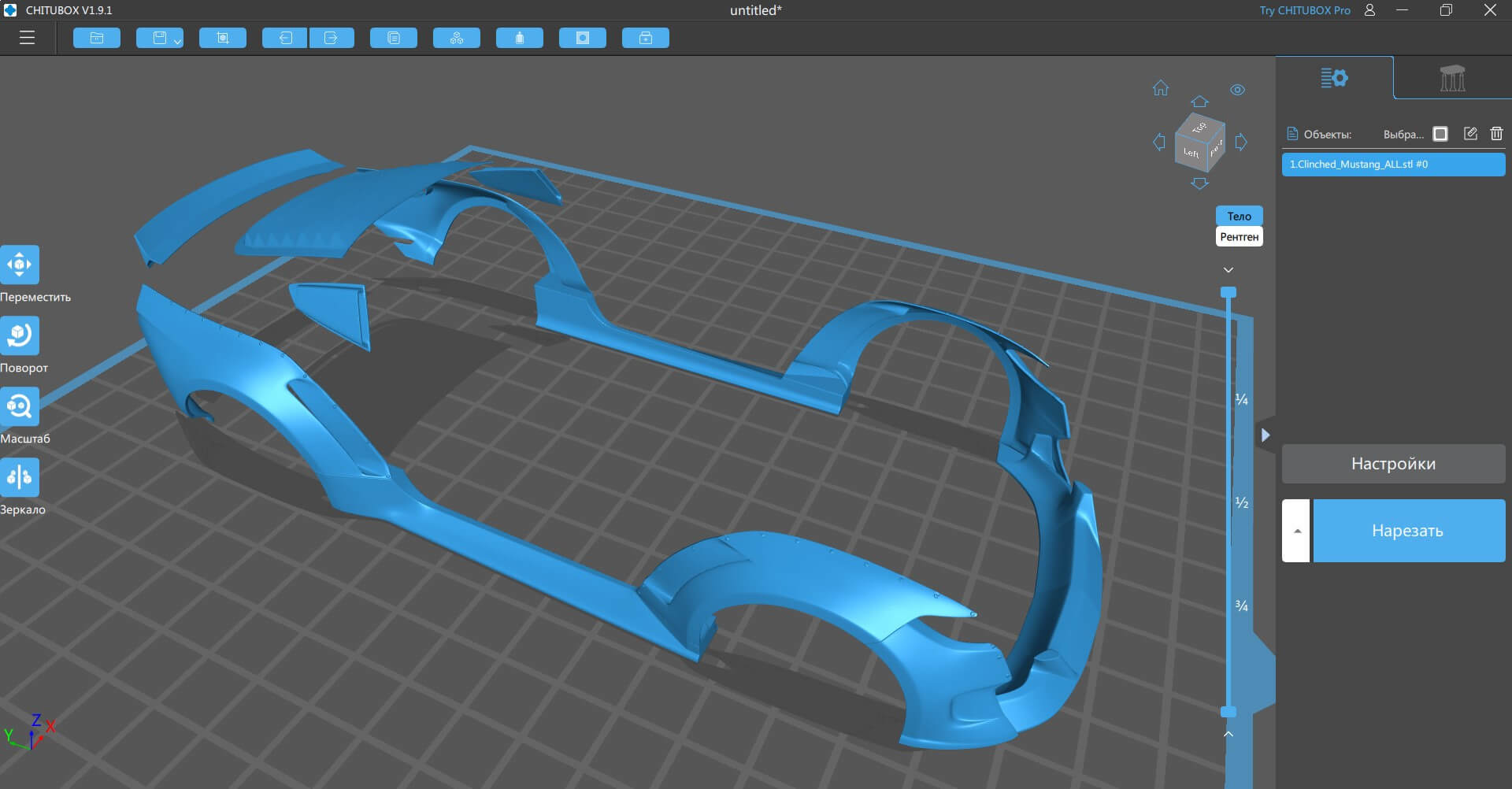Select the Зеркало (Mirror) tool
Viewport: 1512px width, 789px height.
(x=20, y=477)
